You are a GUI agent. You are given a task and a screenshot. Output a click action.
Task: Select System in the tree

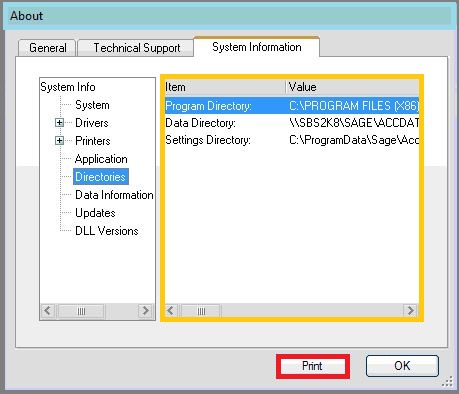(92, 105)
